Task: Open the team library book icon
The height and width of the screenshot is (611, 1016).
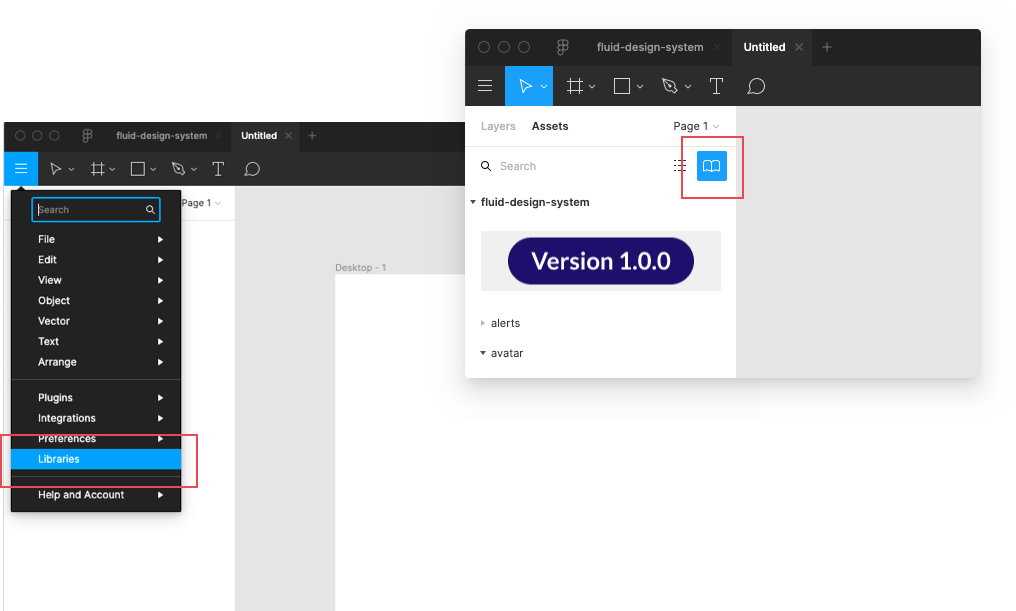Action: click(x=711, y=166)
